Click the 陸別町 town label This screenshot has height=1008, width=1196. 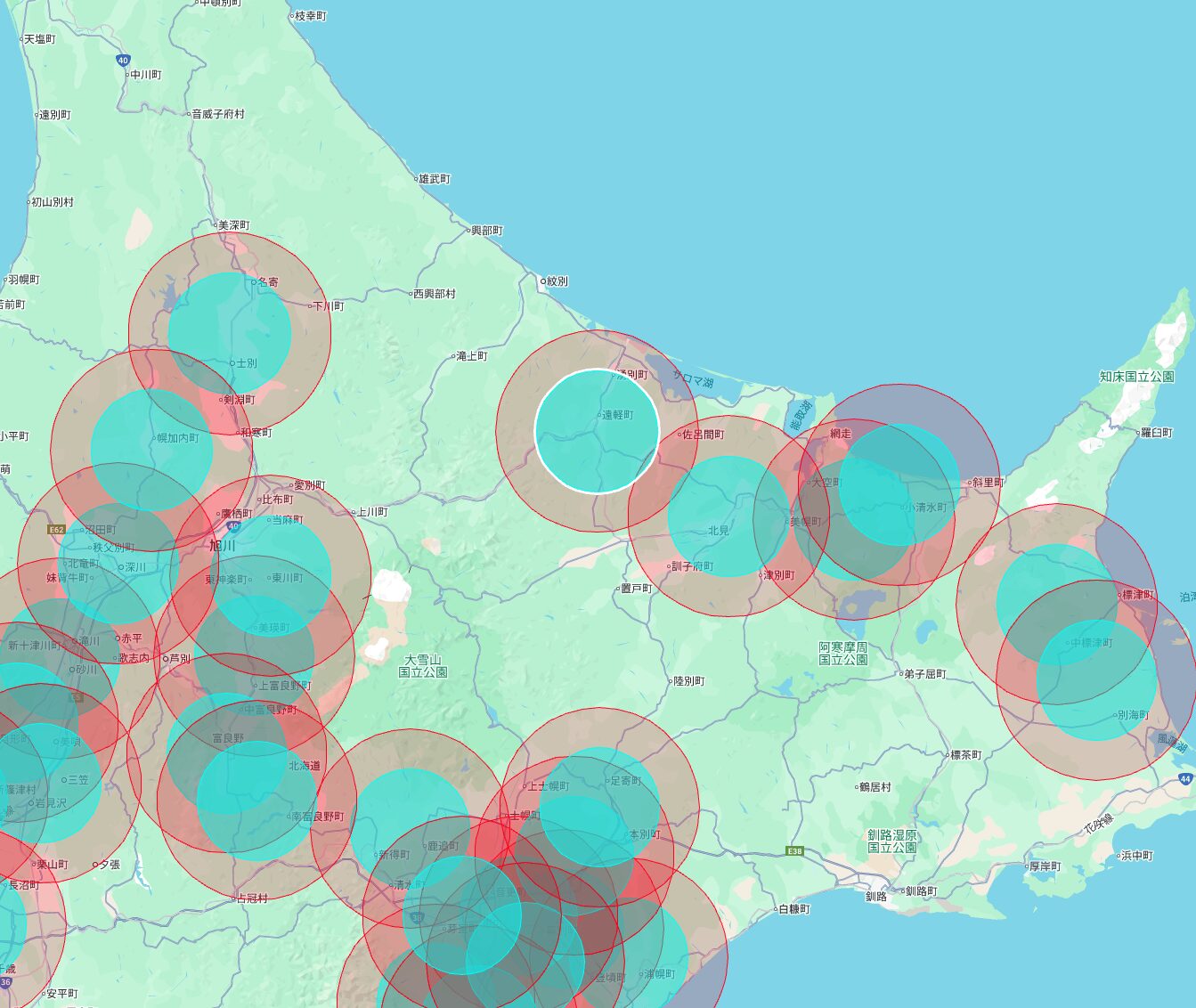coord(688,681)
